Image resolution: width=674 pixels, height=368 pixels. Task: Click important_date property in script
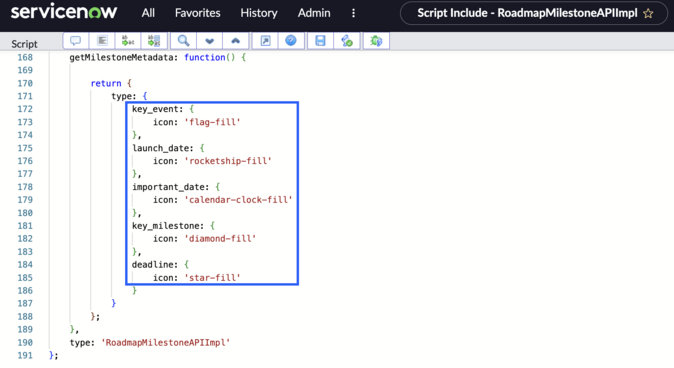168,187
